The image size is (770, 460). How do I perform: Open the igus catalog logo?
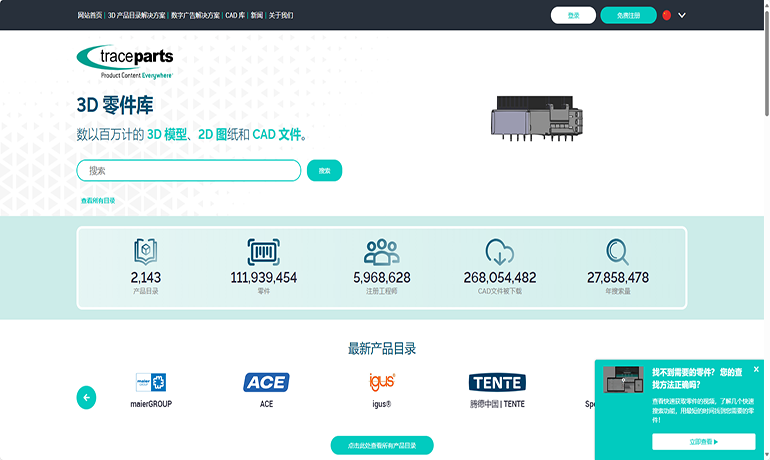(382, 382)
